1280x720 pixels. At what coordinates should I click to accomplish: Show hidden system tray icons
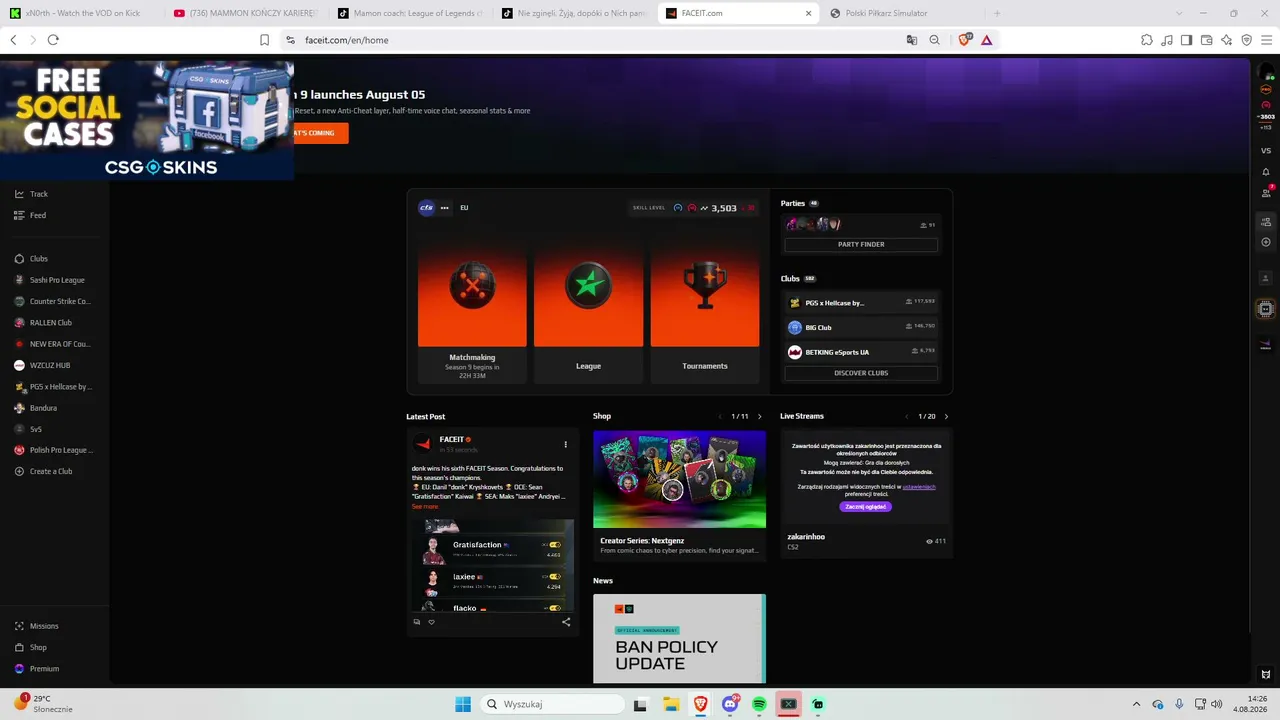pyautogui.click(x=1136, y=704)
